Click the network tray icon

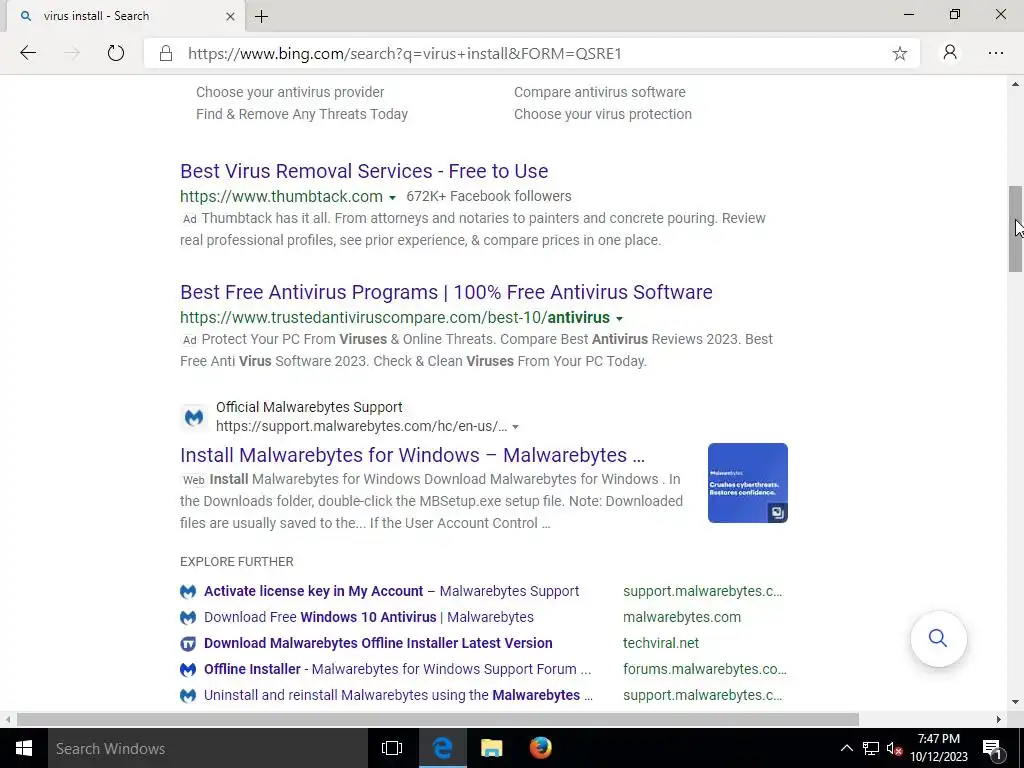tap(871, 748)
